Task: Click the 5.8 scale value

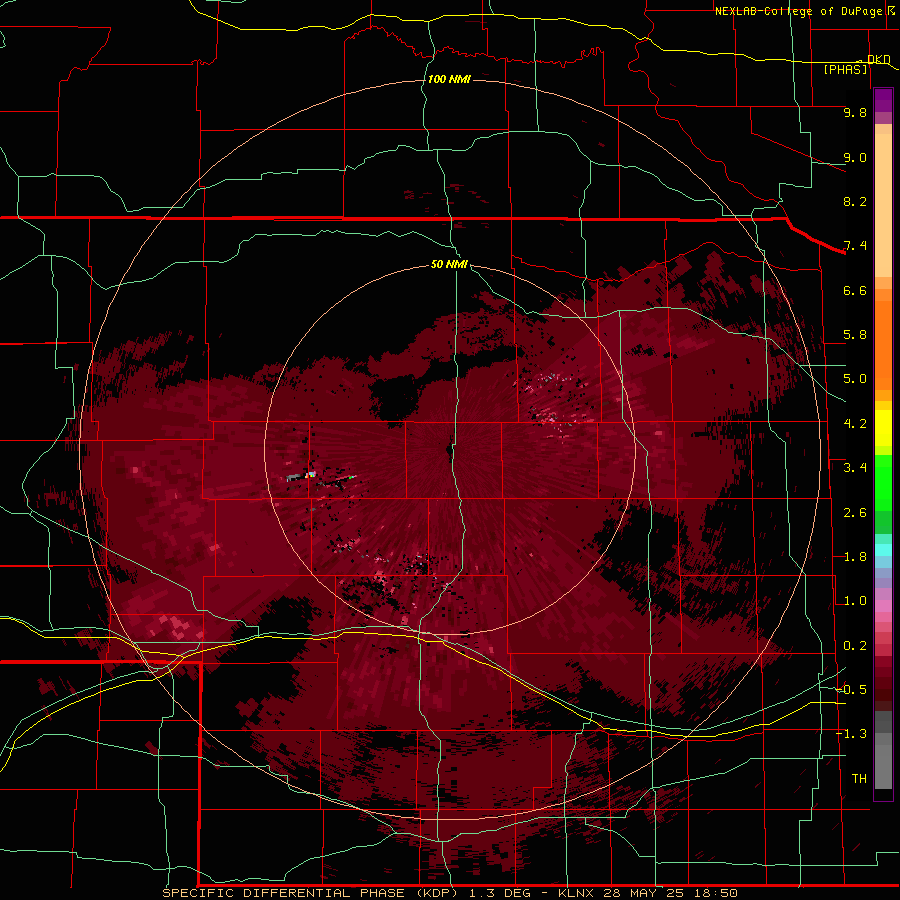Action: [855, 335]
